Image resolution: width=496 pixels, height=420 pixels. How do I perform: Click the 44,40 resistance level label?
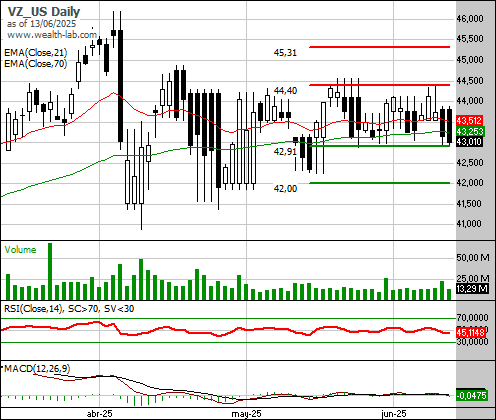click(x=285, y=90)
